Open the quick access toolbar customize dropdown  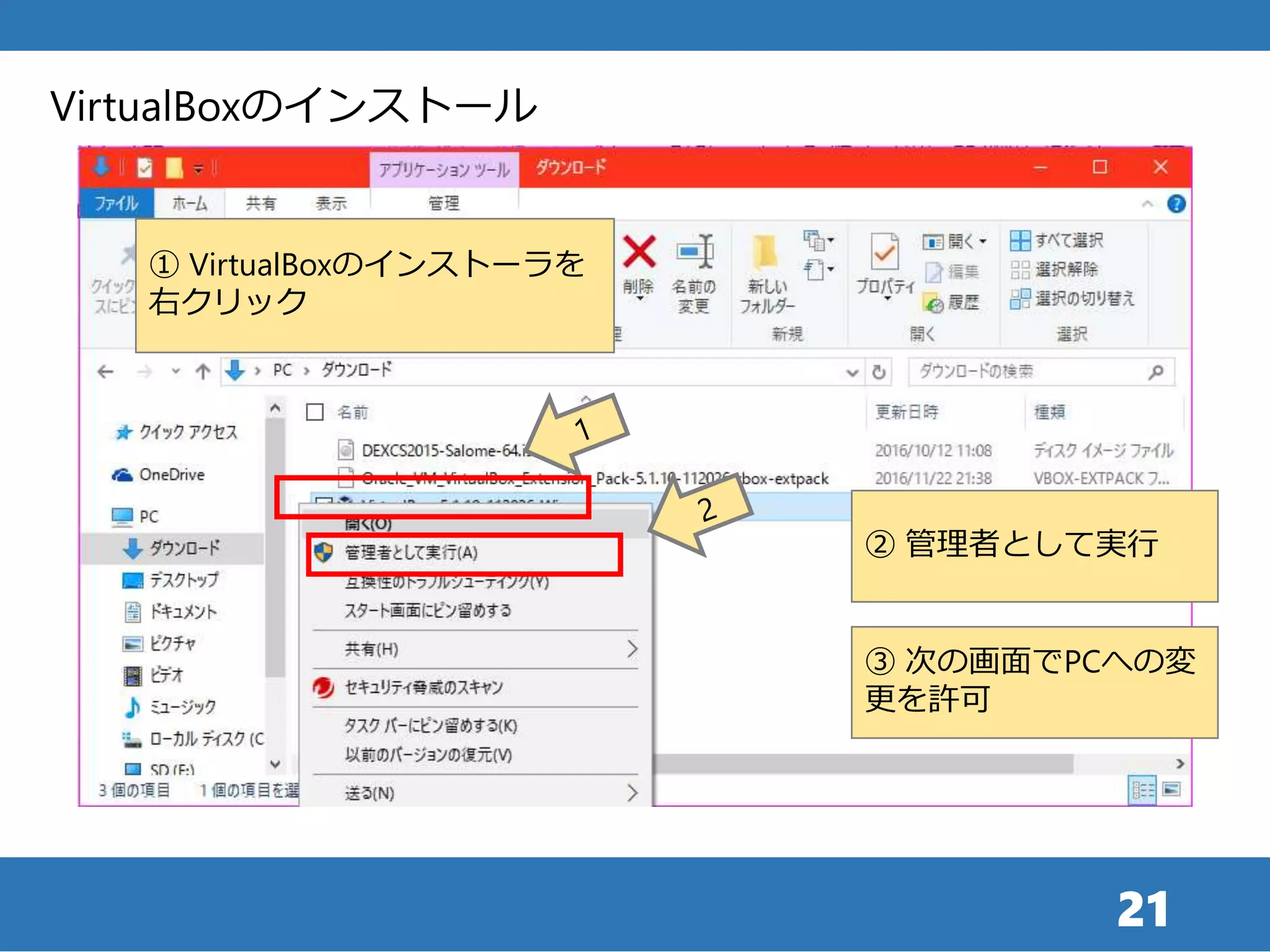click(198, 169)
